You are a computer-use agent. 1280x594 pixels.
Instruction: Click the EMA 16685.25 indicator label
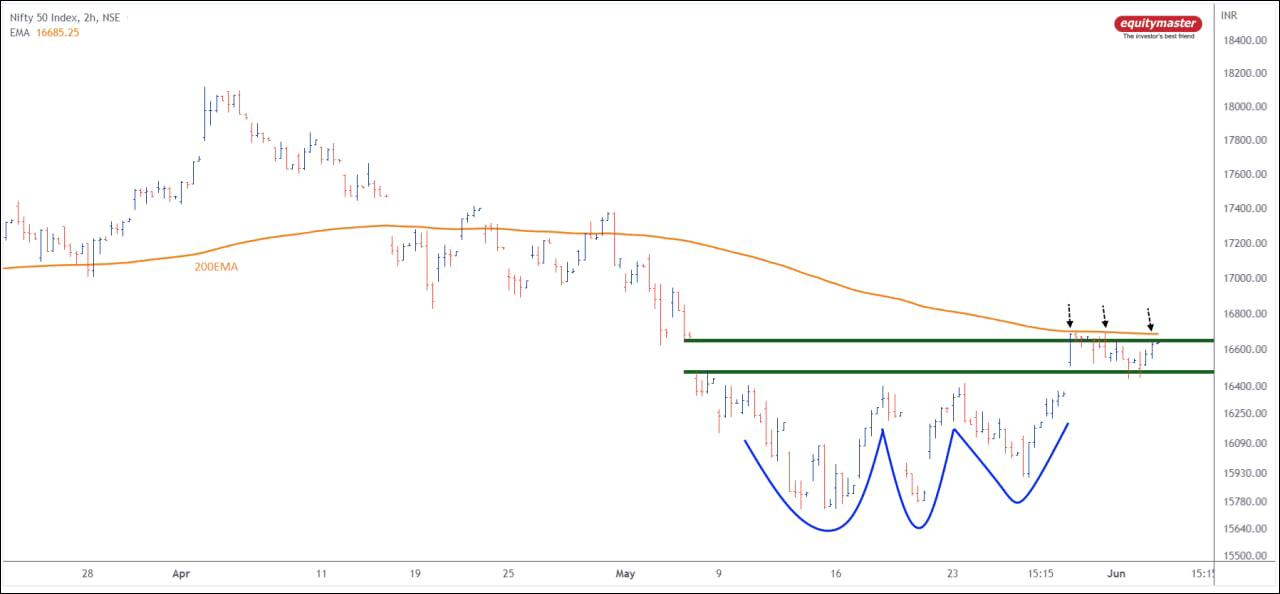(x=43, y=33)
